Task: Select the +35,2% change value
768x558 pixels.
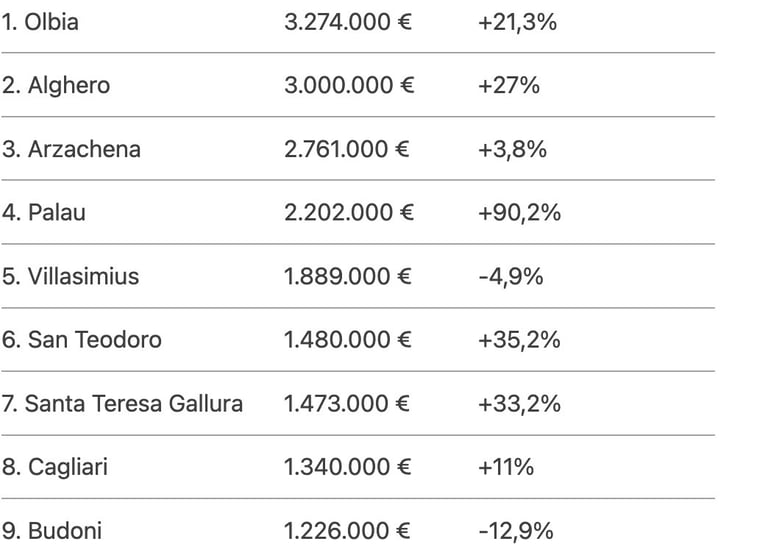Action: click(519, 340)
